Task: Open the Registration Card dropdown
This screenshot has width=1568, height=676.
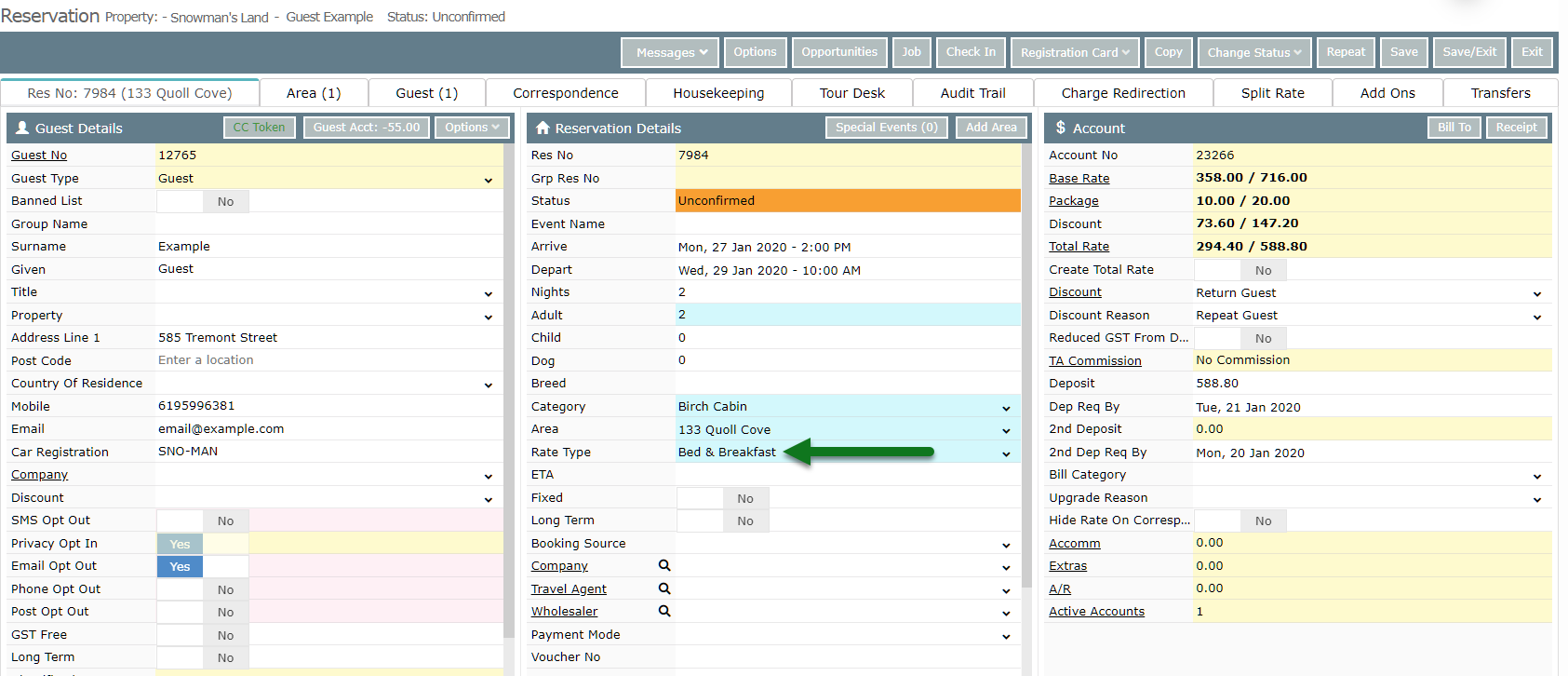Action: [x=1074, y=52]
